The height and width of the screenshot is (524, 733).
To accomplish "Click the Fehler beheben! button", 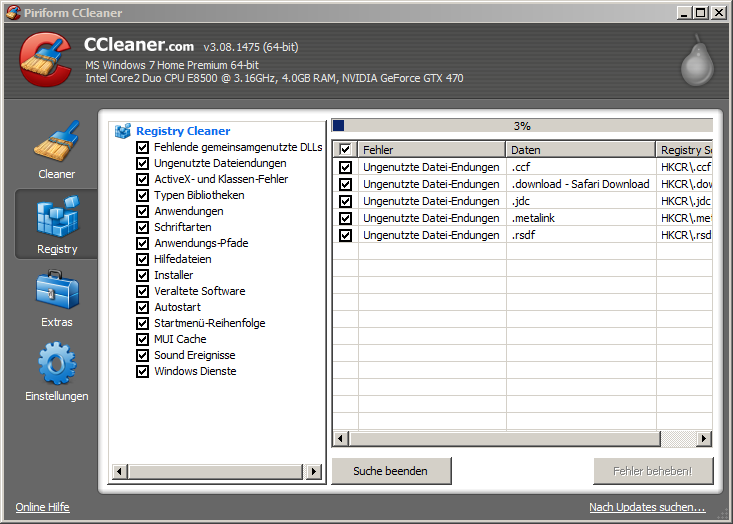I will click(x=653, y=471).
